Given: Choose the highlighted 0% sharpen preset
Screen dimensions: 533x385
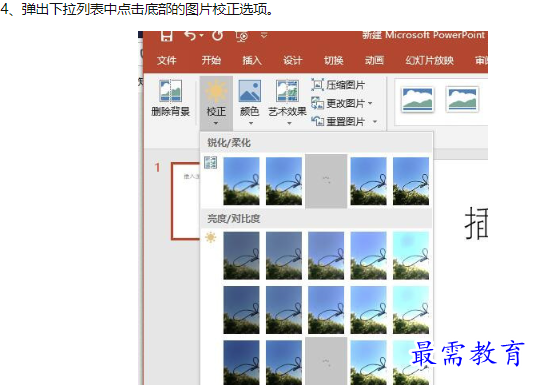Looking at the screenshot, I should tap(326, 181).
